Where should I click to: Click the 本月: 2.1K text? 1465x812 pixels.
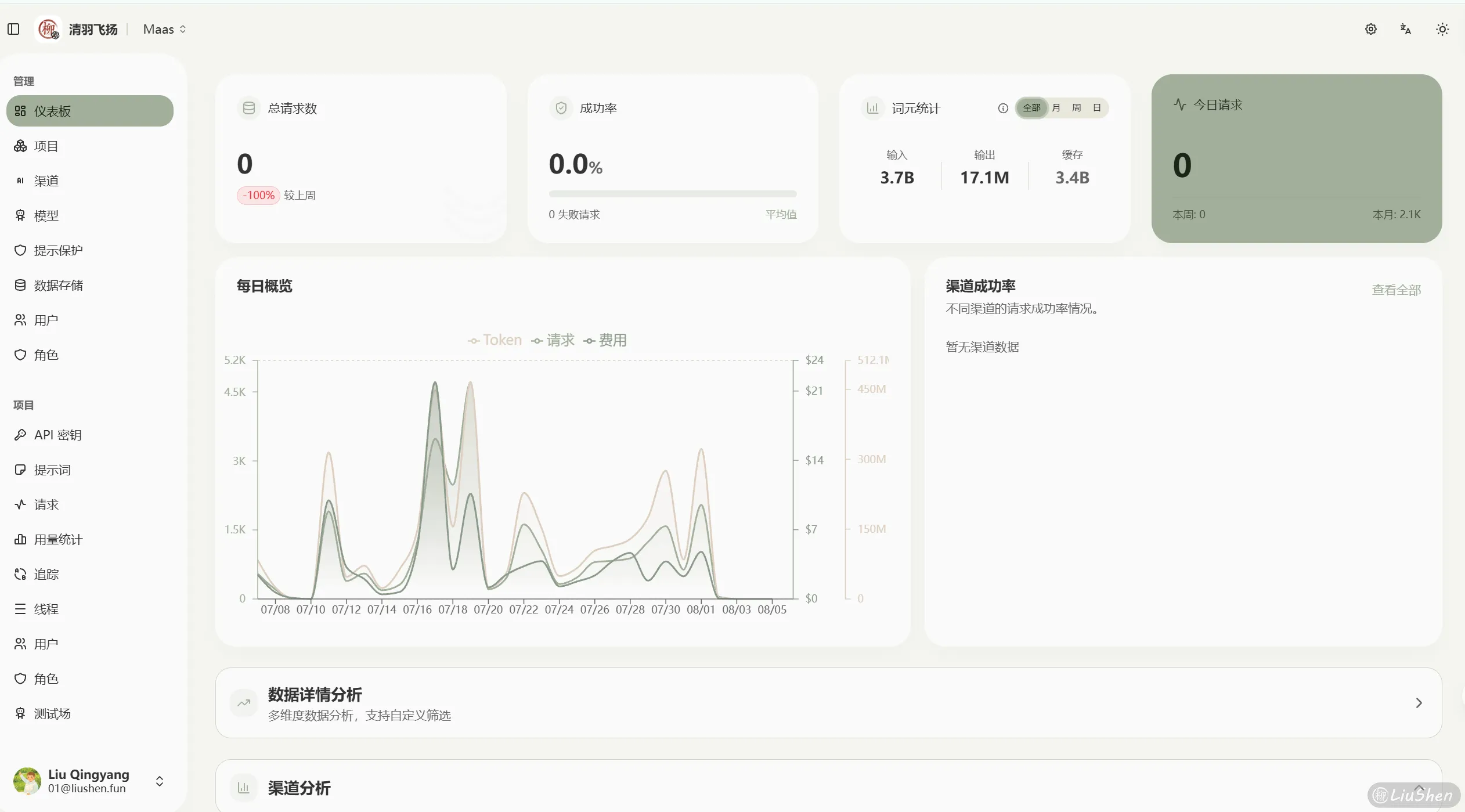tap(1397, 215)
